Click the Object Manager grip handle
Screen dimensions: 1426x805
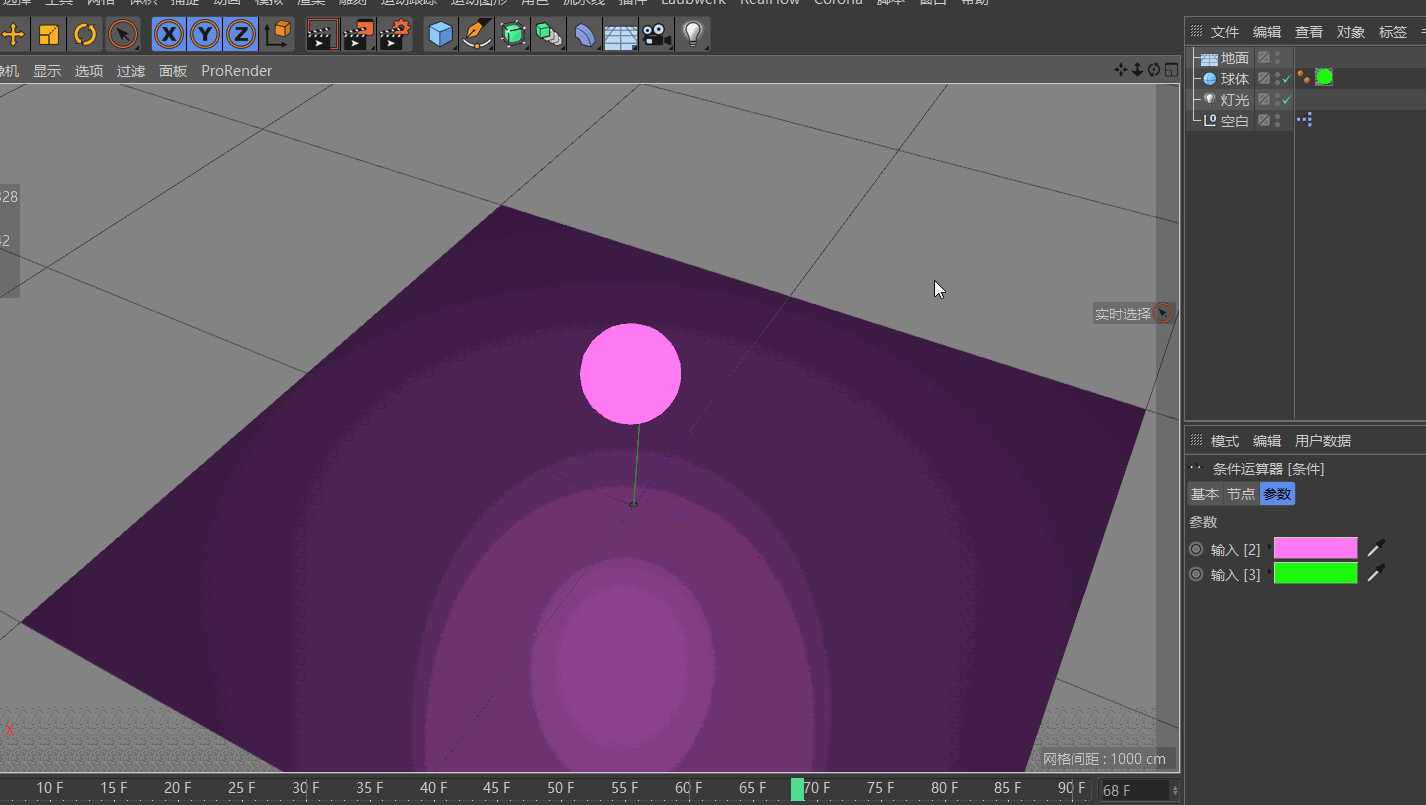click(1196, 31)
